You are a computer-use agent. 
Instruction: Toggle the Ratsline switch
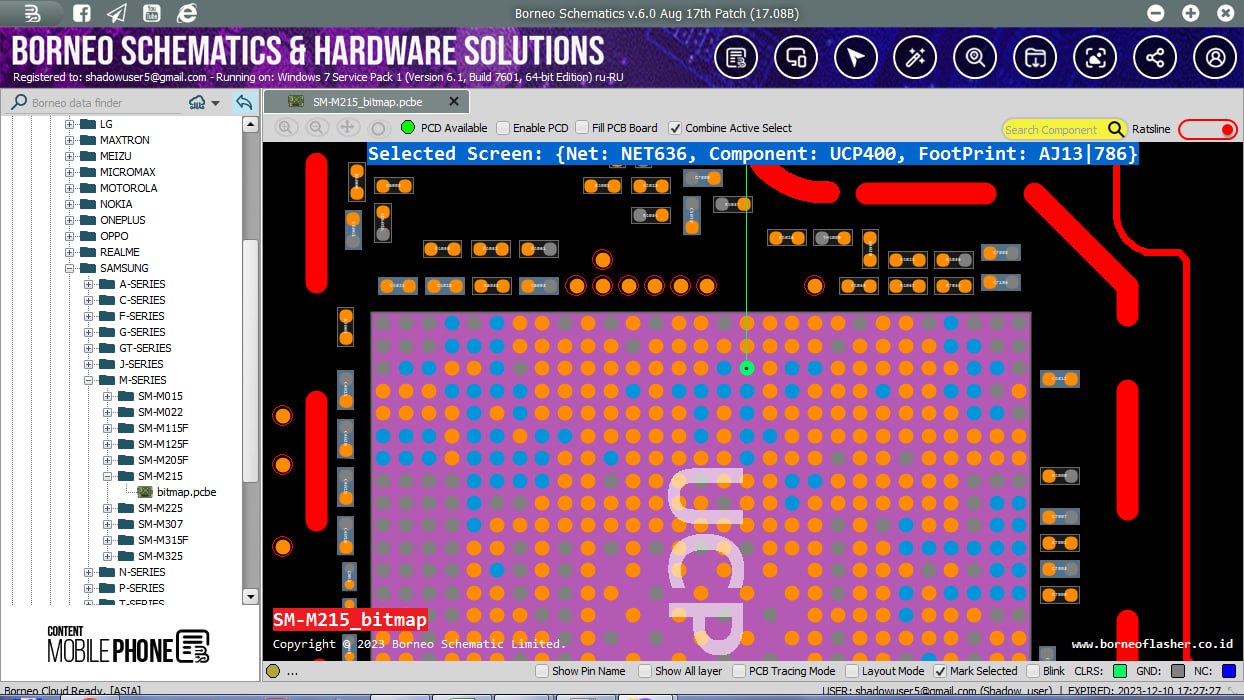[x=1208, y=129]
